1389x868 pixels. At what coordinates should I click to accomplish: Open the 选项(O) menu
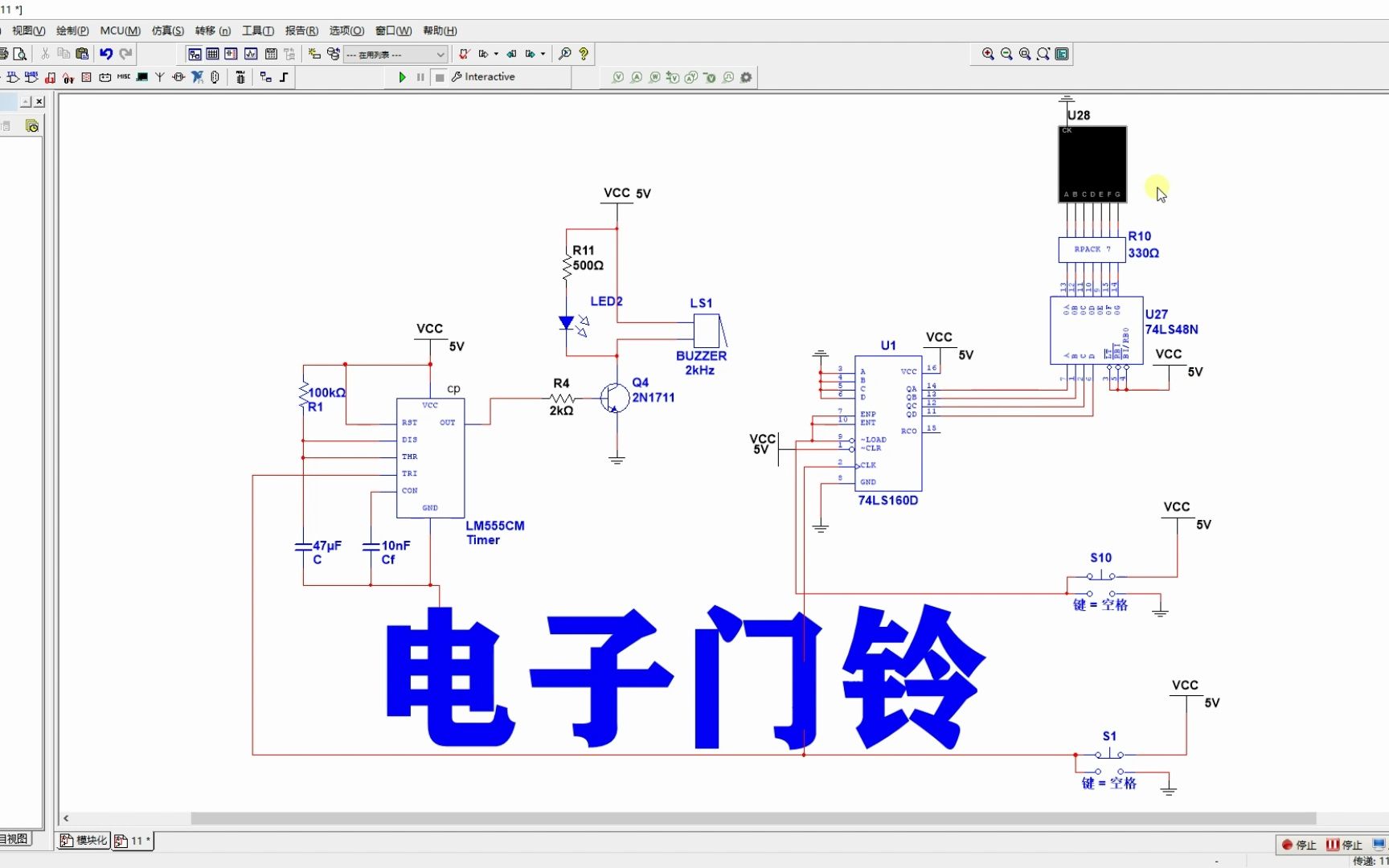point(346,31)
